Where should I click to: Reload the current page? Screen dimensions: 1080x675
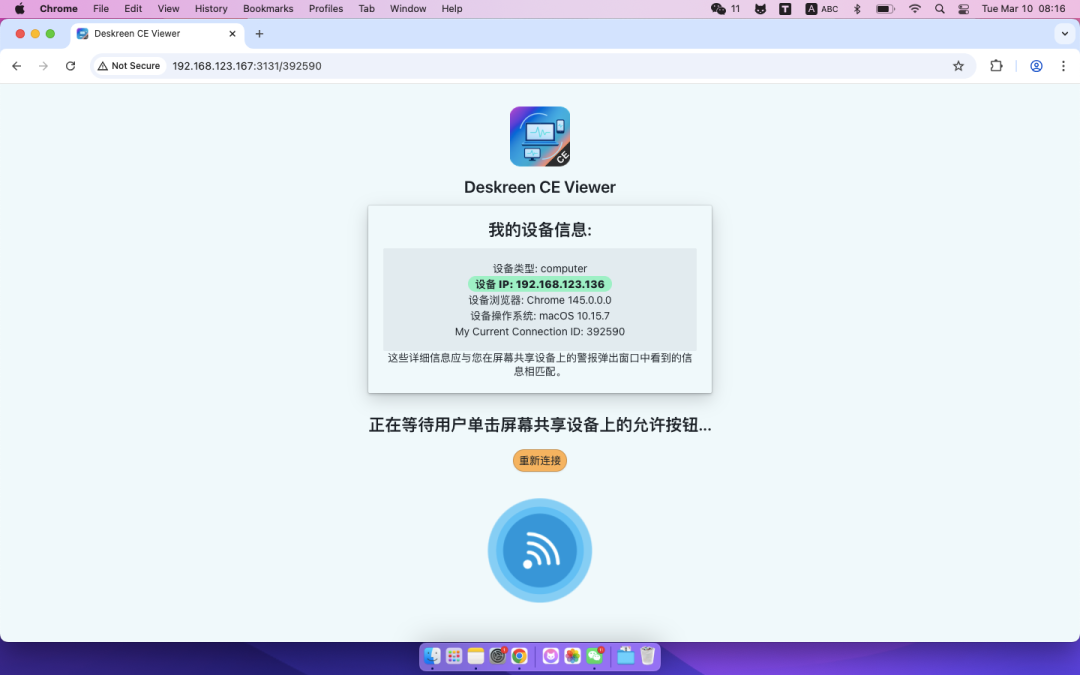[x=70, y=66]
